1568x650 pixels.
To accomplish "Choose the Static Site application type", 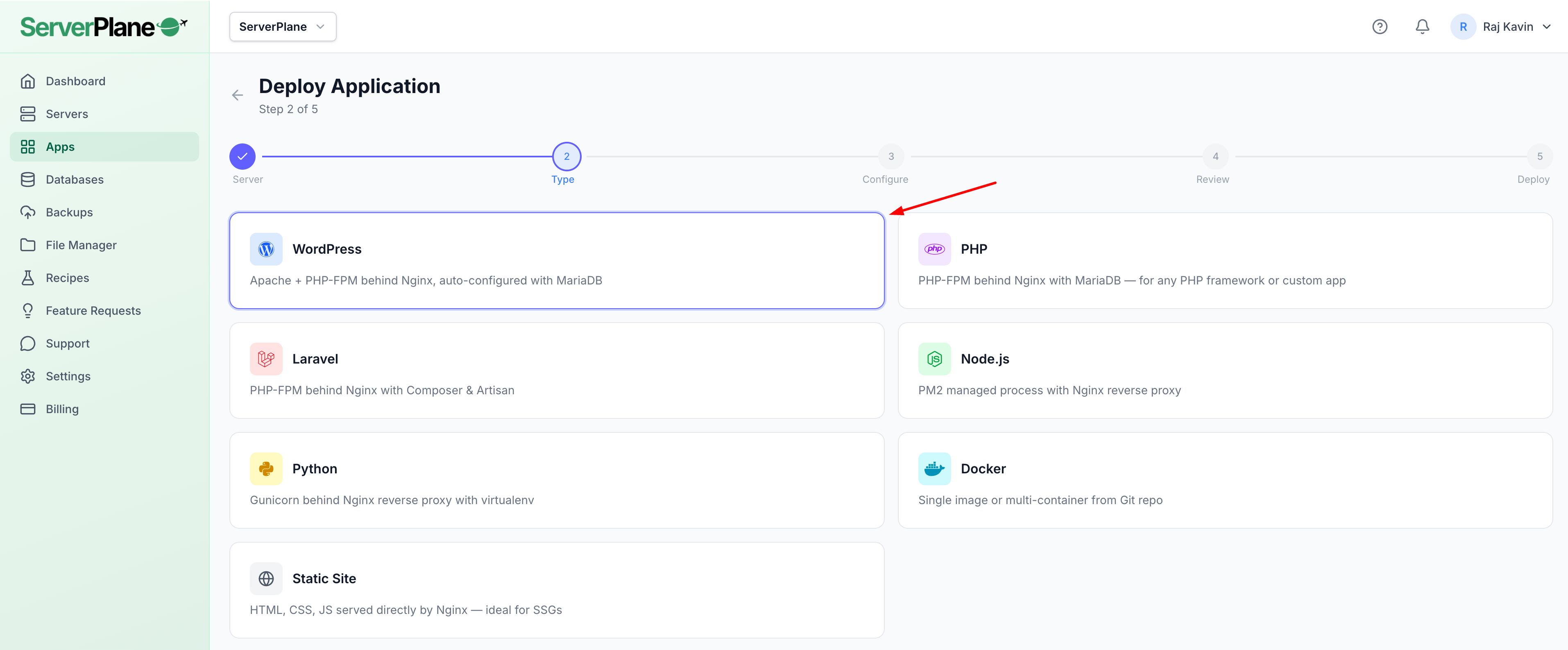I will pyautogui.click(x=556, y=590).
